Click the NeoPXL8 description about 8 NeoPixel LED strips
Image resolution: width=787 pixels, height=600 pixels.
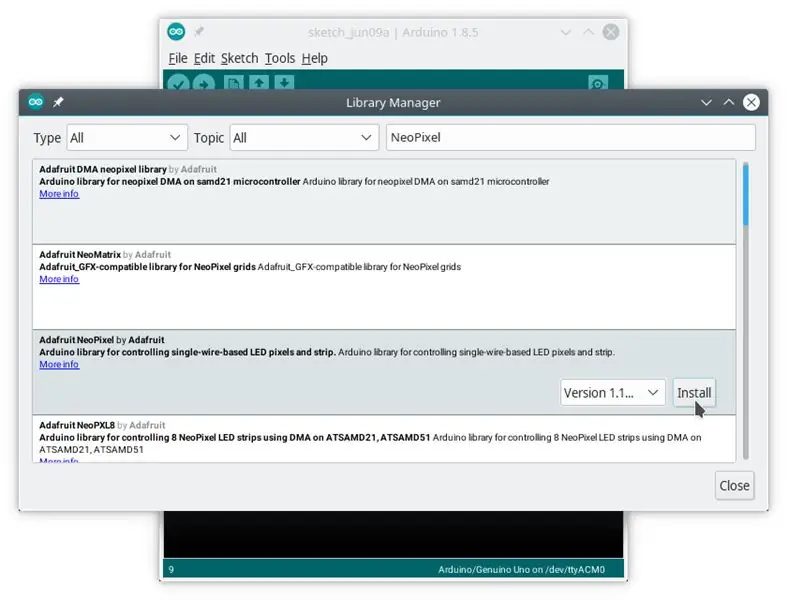[x=370, y=443]
